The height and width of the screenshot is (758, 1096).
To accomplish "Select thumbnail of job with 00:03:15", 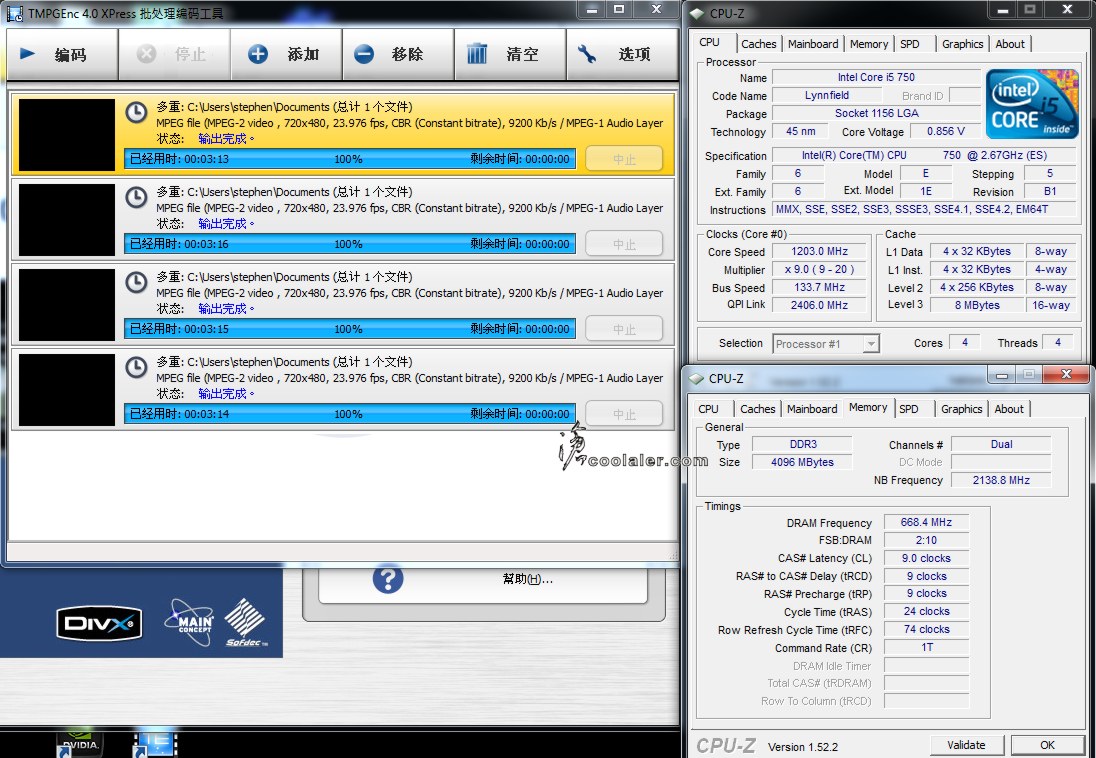I will click(66, 304).
